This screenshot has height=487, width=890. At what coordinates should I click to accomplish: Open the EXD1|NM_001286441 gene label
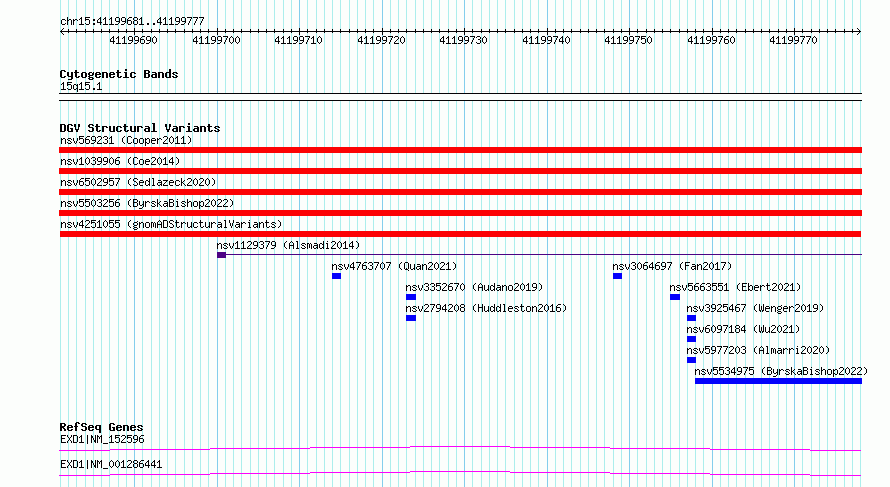[x=111, y=464]
